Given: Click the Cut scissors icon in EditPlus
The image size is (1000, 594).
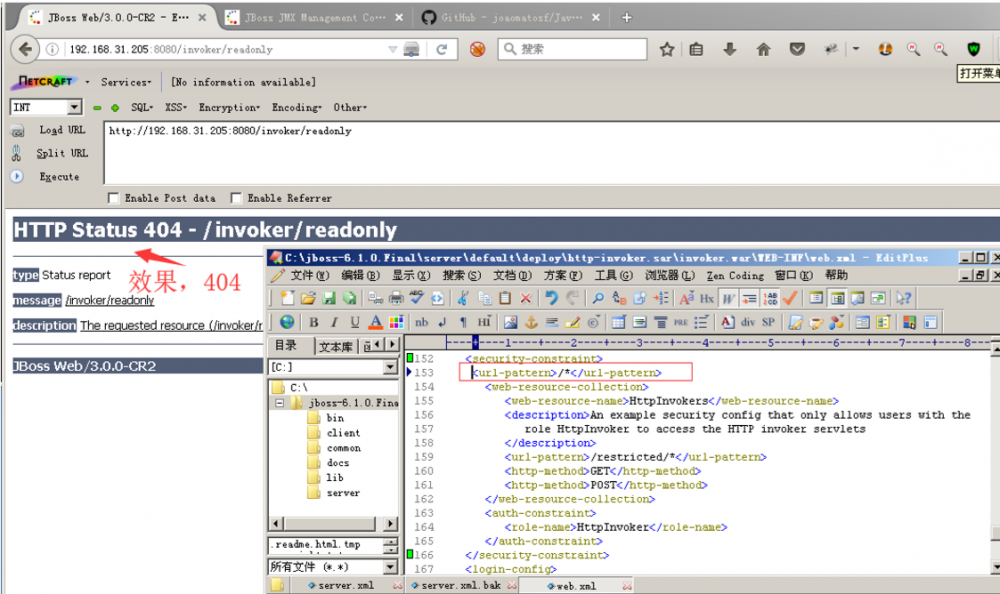Looking at the screenshot, I should [463, 298].
